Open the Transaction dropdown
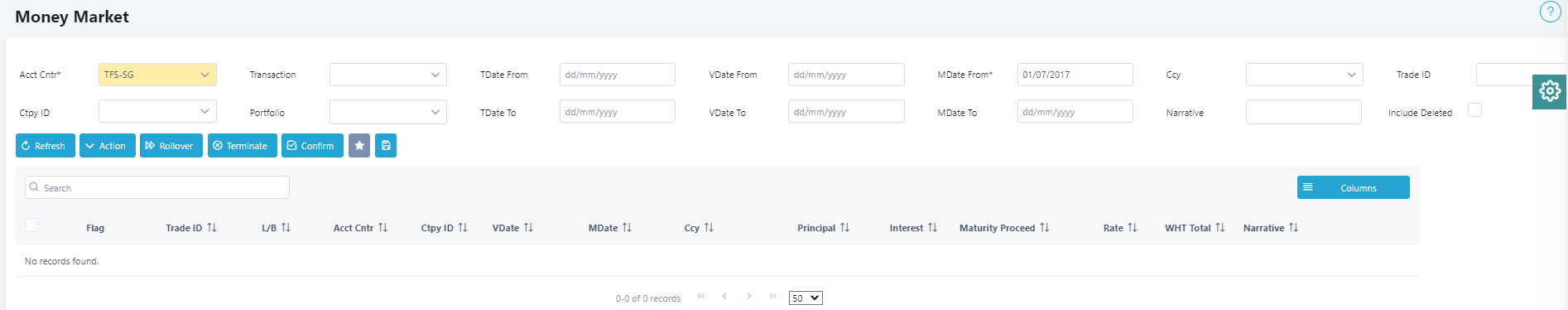This screenshot has height=310, width=1568. coord(388,75)
